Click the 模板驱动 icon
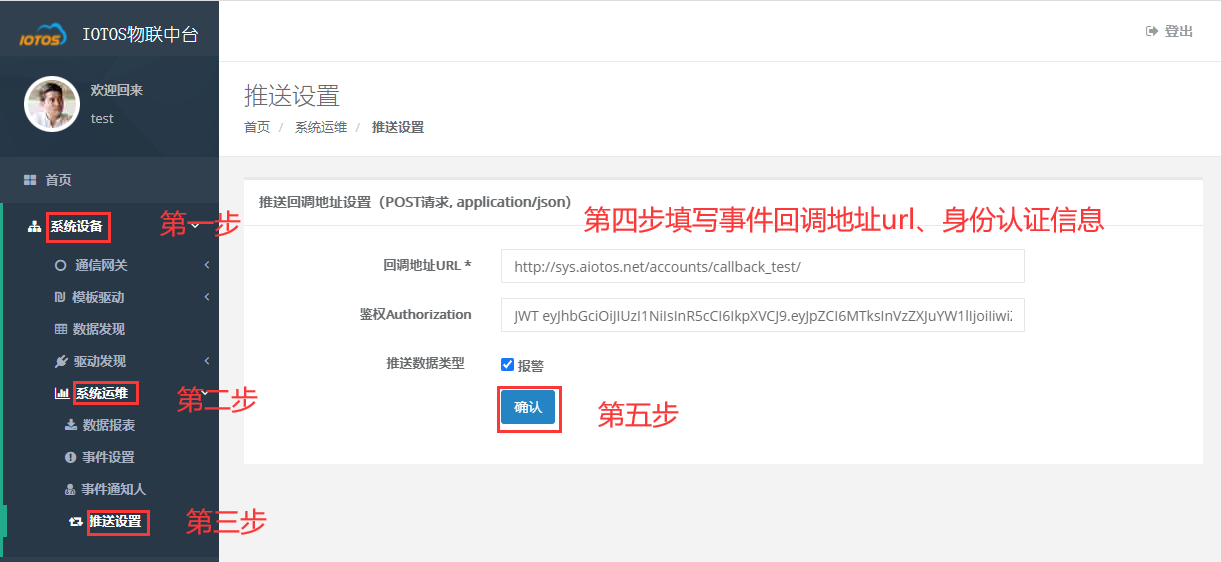The height and width of the screenshot is (562, 1221). click(x=60, y=297)
